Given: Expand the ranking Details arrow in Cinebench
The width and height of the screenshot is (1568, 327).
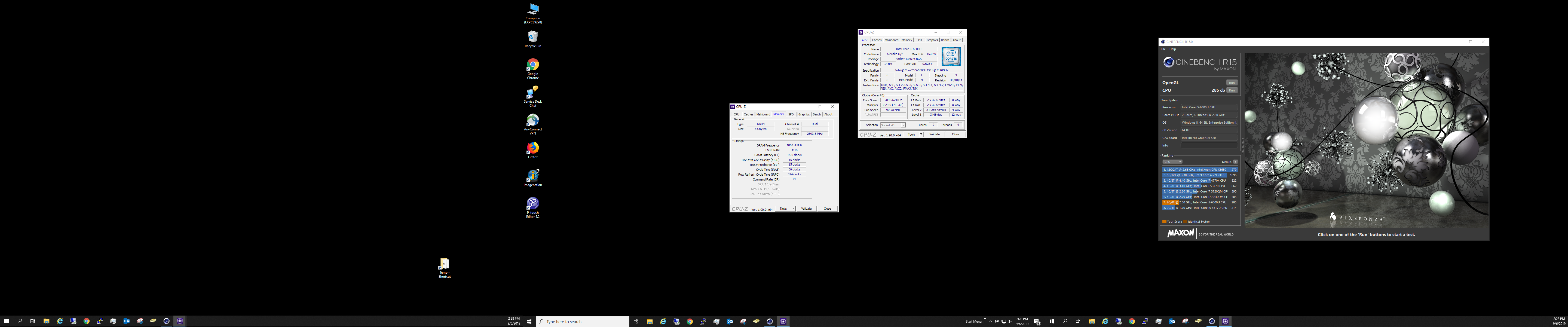Looking at the screenshot, I should (1235, 161).
